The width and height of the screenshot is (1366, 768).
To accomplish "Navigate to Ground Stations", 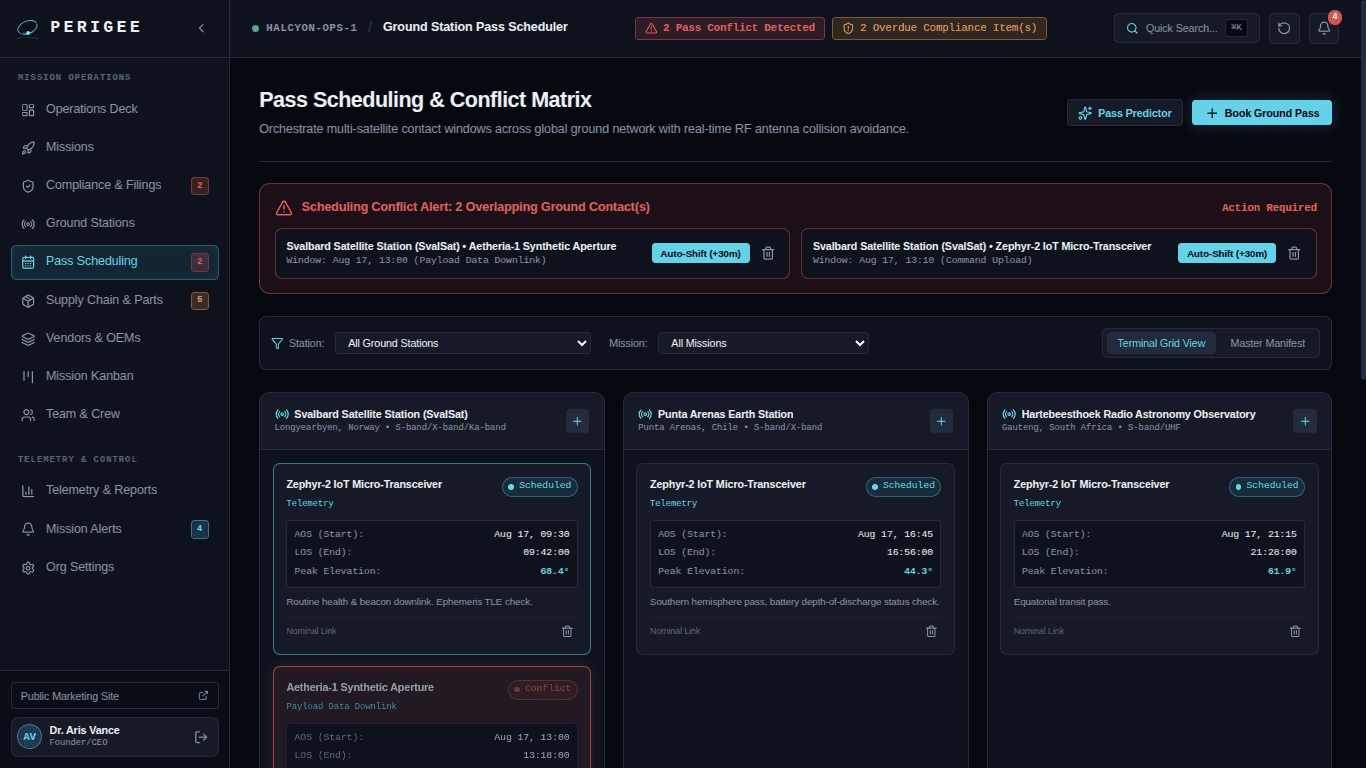I will 115,223.
